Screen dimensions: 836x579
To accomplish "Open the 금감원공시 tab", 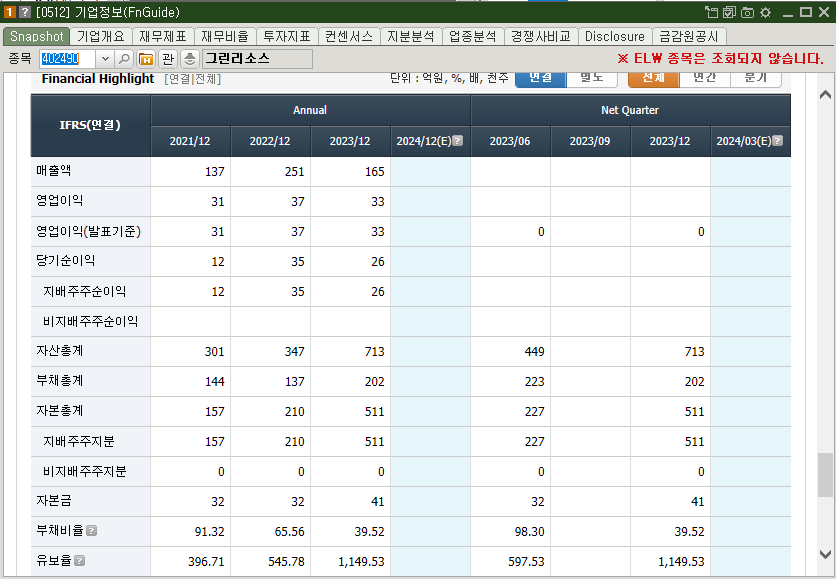I will pyautogui.click(x=689, y=36).
